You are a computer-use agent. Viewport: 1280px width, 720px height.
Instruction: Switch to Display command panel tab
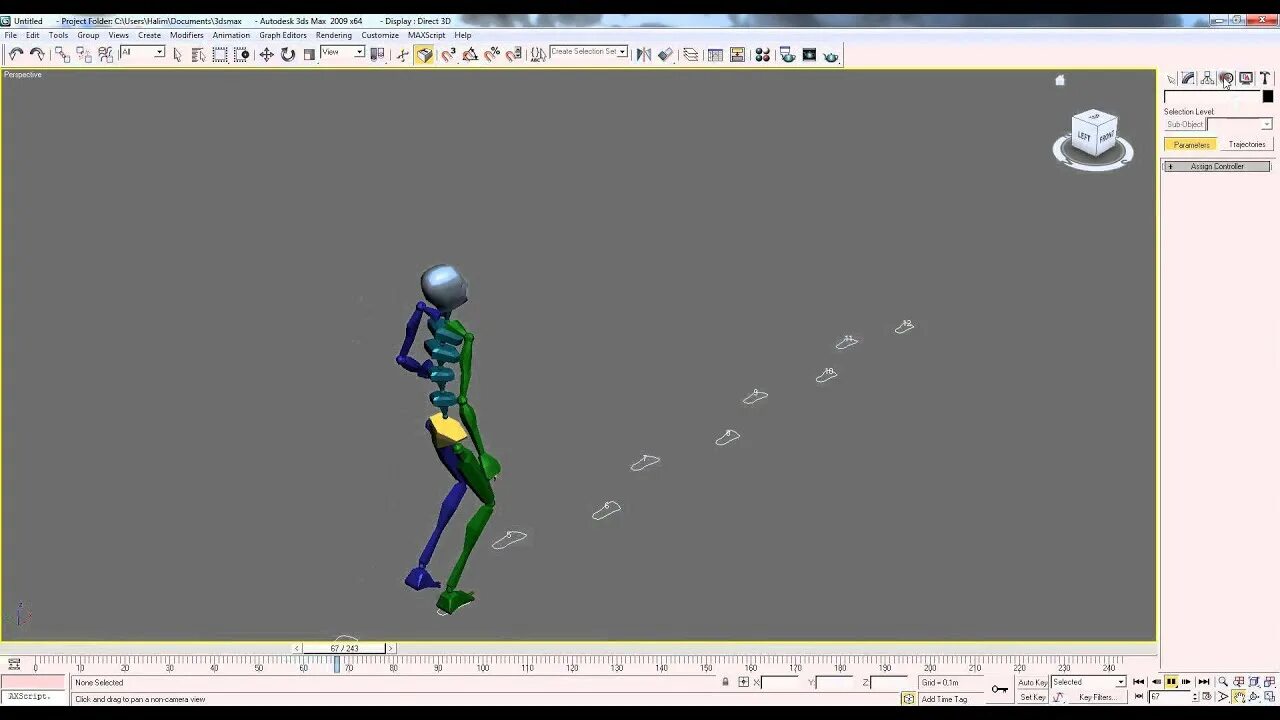(1246, 79)
